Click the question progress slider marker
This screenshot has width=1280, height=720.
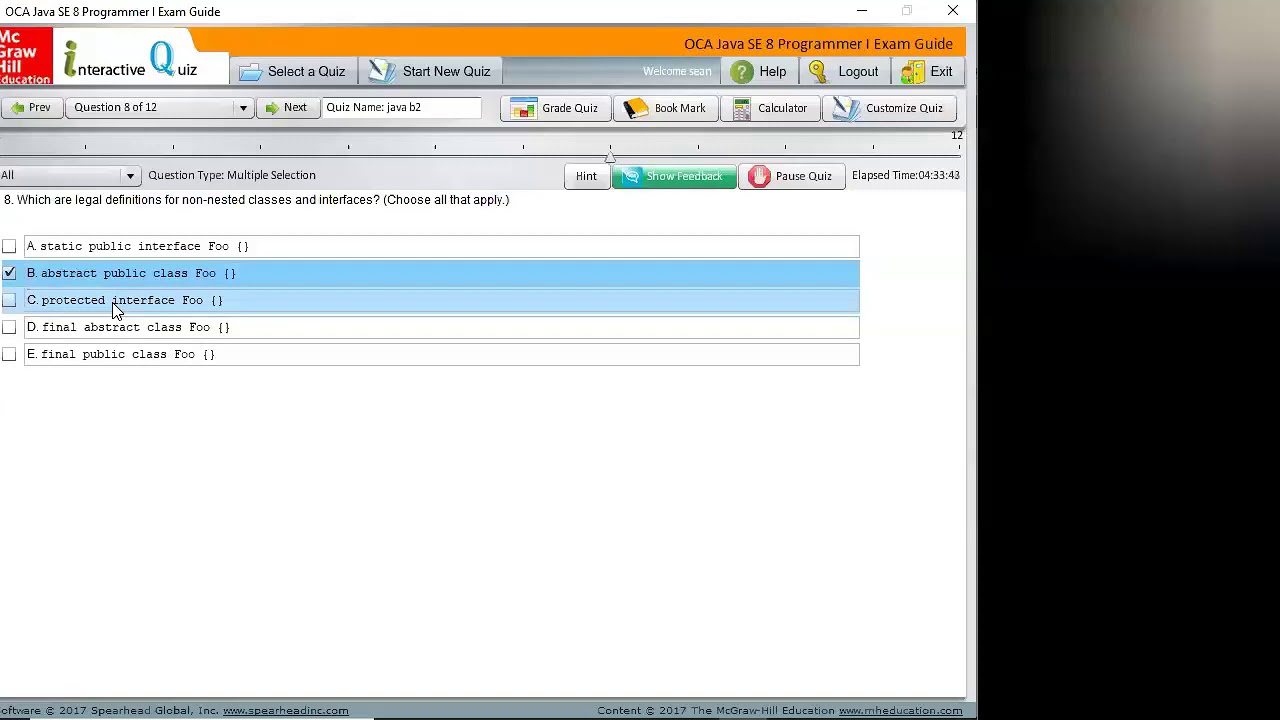(610, 156)
